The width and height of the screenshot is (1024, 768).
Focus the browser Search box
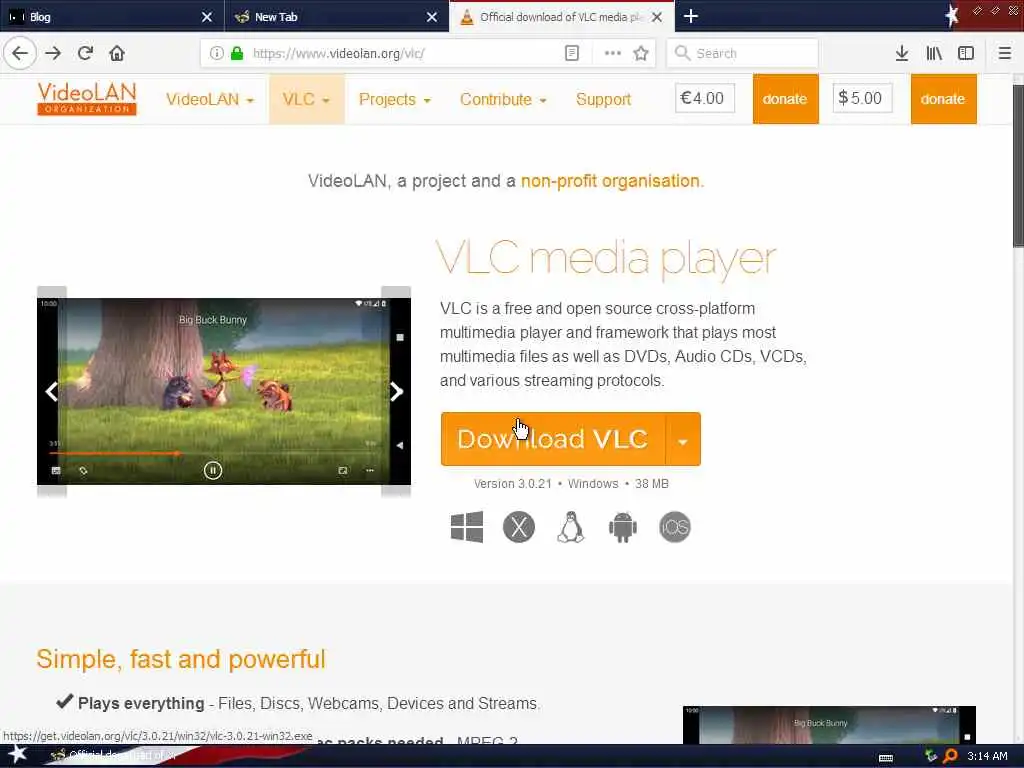point(743,53)
